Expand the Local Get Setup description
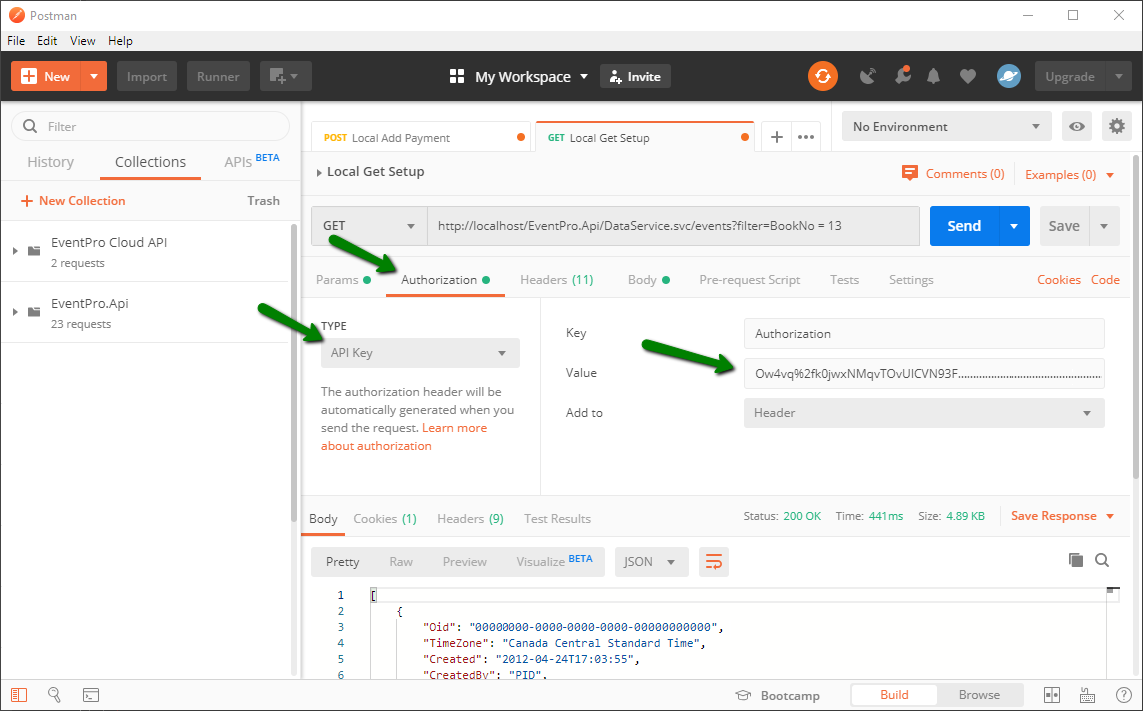 [x=319, y=173]
